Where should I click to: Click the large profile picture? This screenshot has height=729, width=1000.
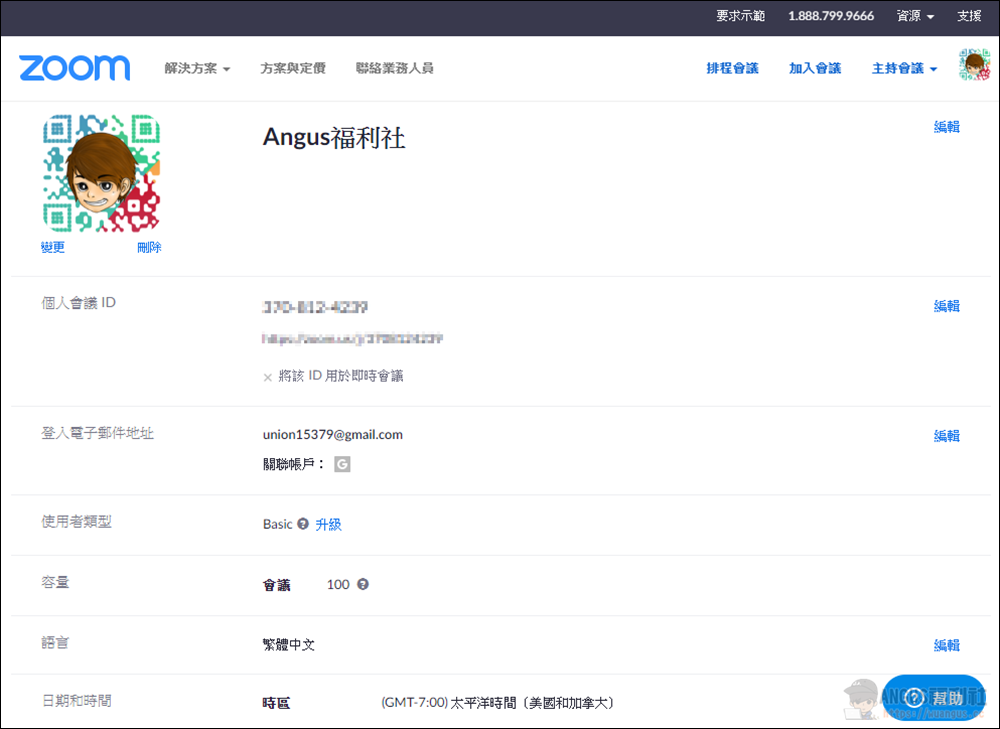point(101,174)
